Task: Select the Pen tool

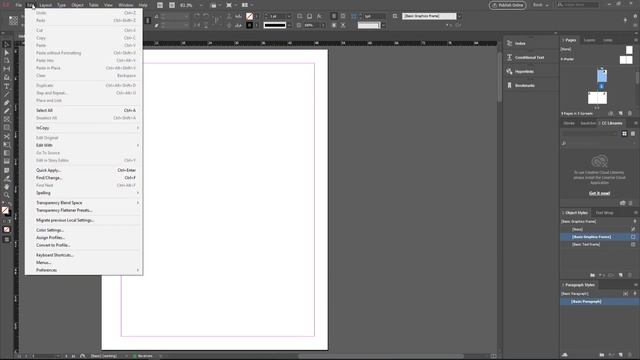Action: pyautogui.click(x=7, y=103)
